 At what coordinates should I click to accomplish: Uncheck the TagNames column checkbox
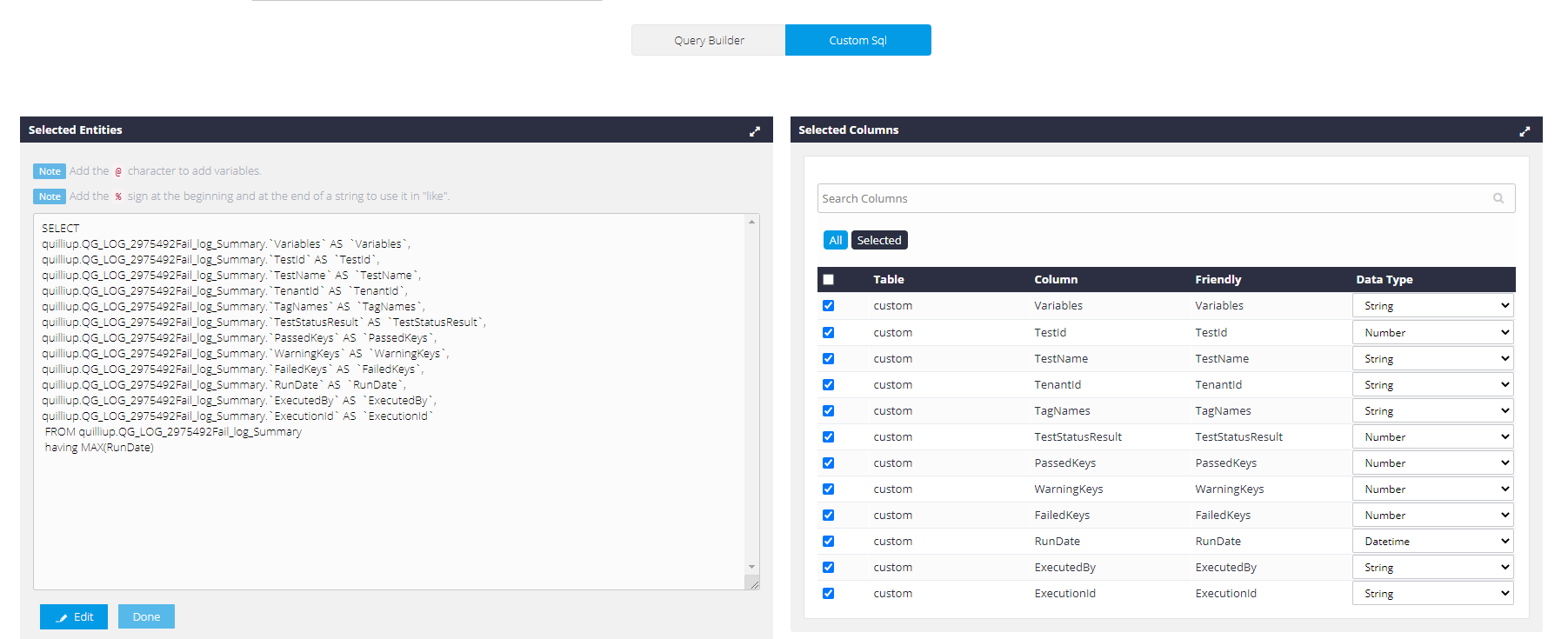pos(828,410)
